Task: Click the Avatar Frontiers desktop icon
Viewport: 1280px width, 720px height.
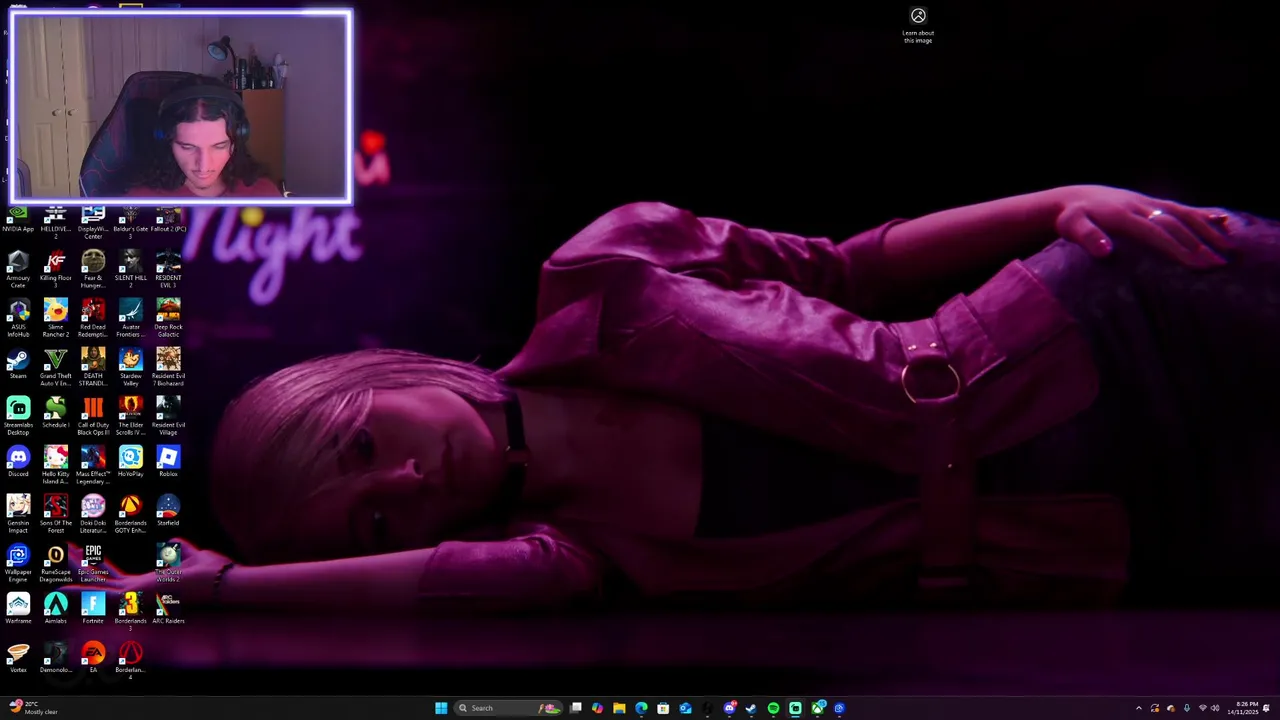Action: (130, 318)
